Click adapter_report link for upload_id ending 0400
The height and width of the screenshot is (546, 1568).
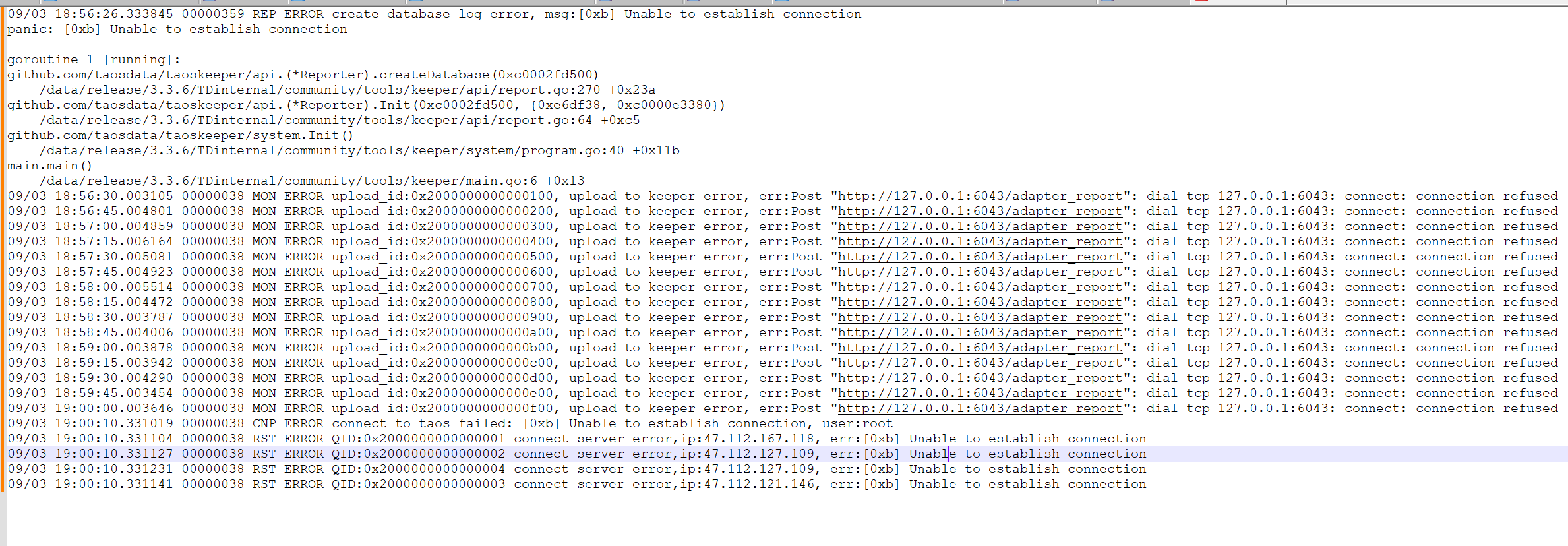click(979, 241)
